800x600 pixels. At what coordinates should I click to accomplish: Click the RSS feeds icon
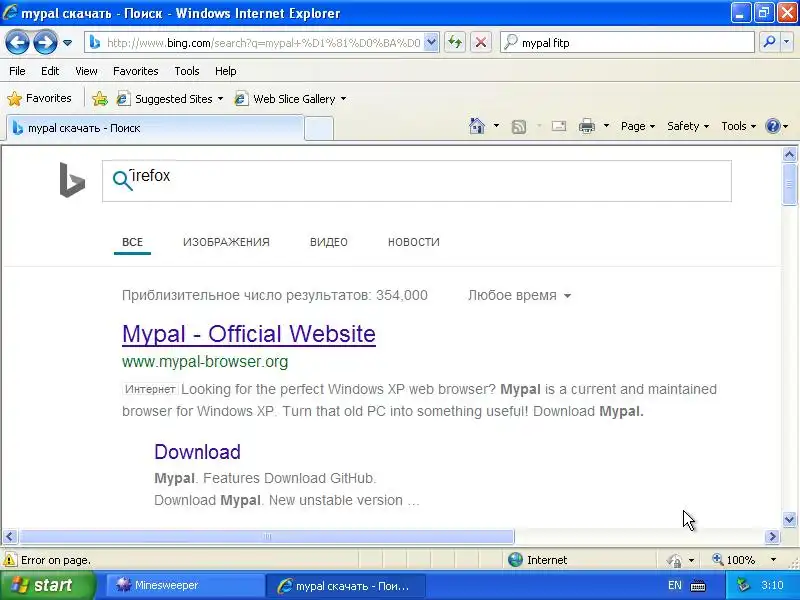(519, 126)
